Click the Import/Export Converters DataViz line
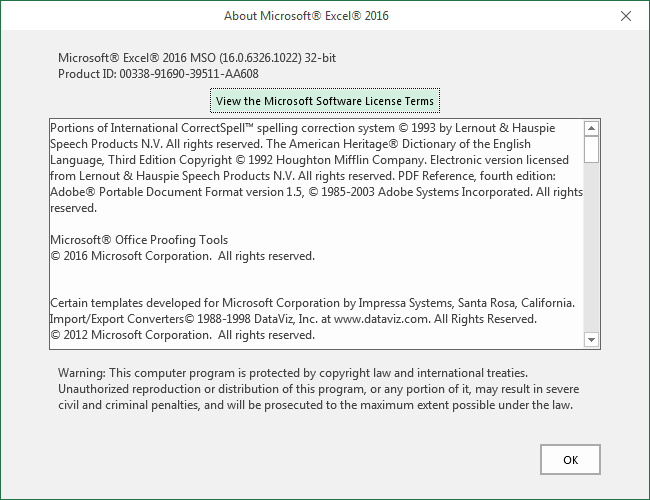The height and width of the screenshot is (500, 650). [293, 319]
